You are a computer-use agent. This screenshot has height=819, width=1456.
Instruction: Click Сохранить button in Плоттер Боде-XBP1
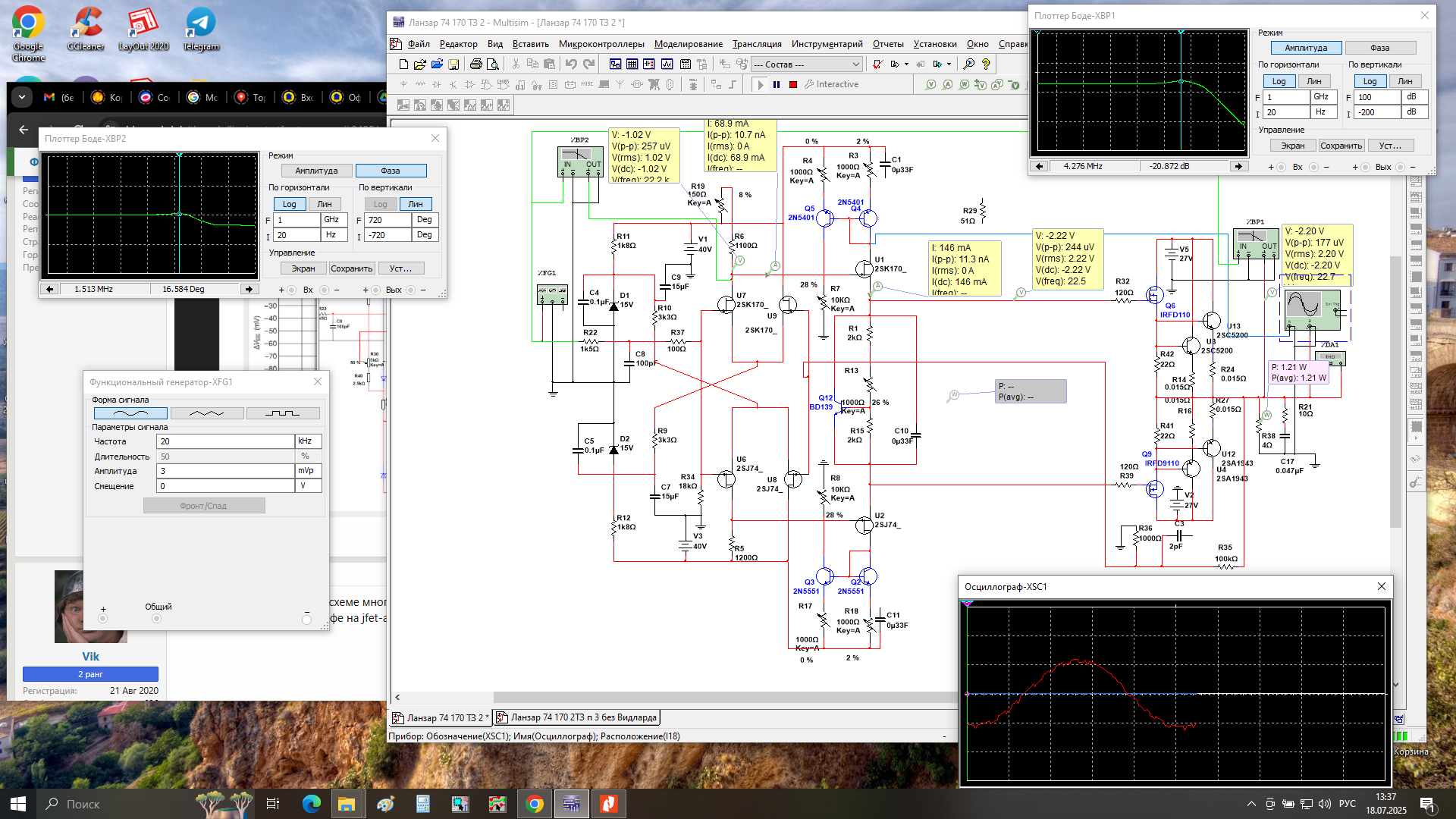[1341, 146]
